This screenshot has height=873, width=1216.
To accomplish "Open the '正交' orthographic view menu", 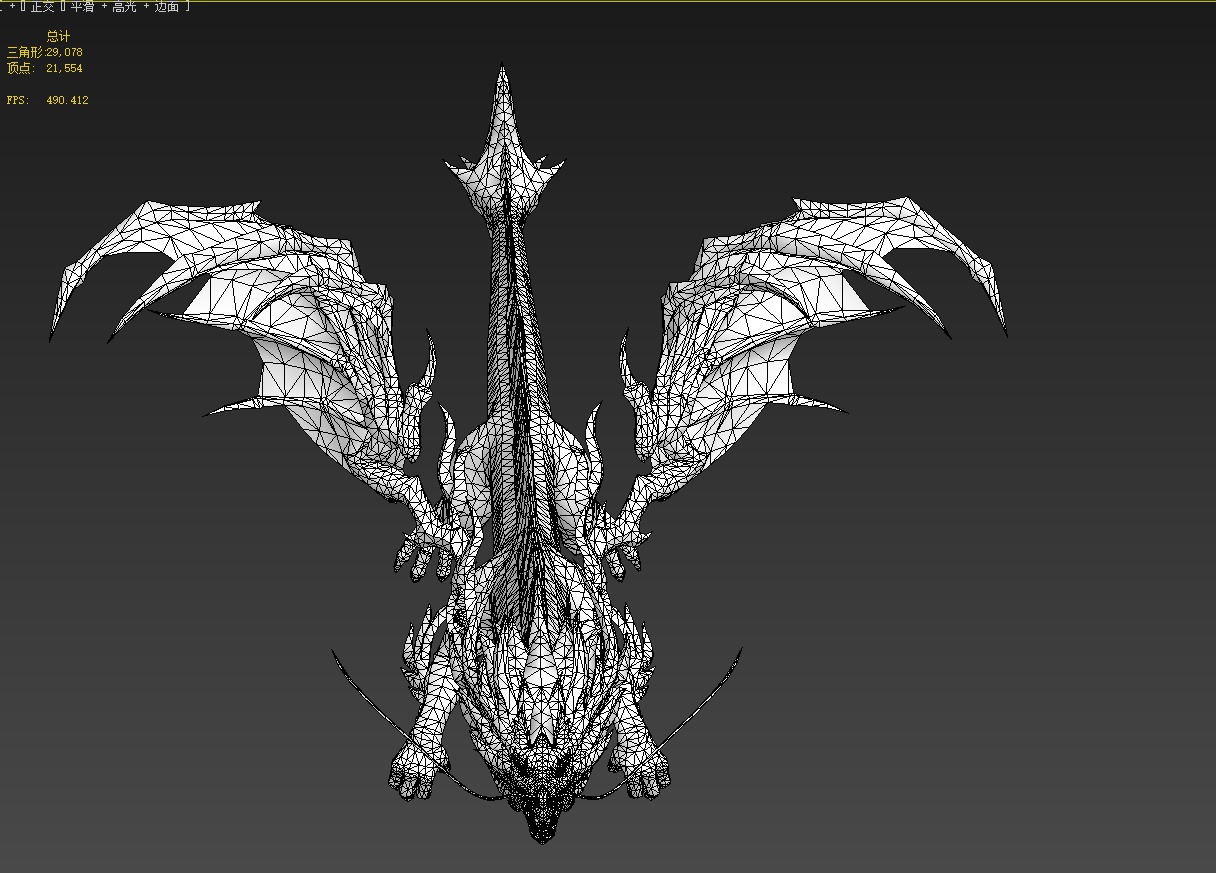I will coord(43,7).
